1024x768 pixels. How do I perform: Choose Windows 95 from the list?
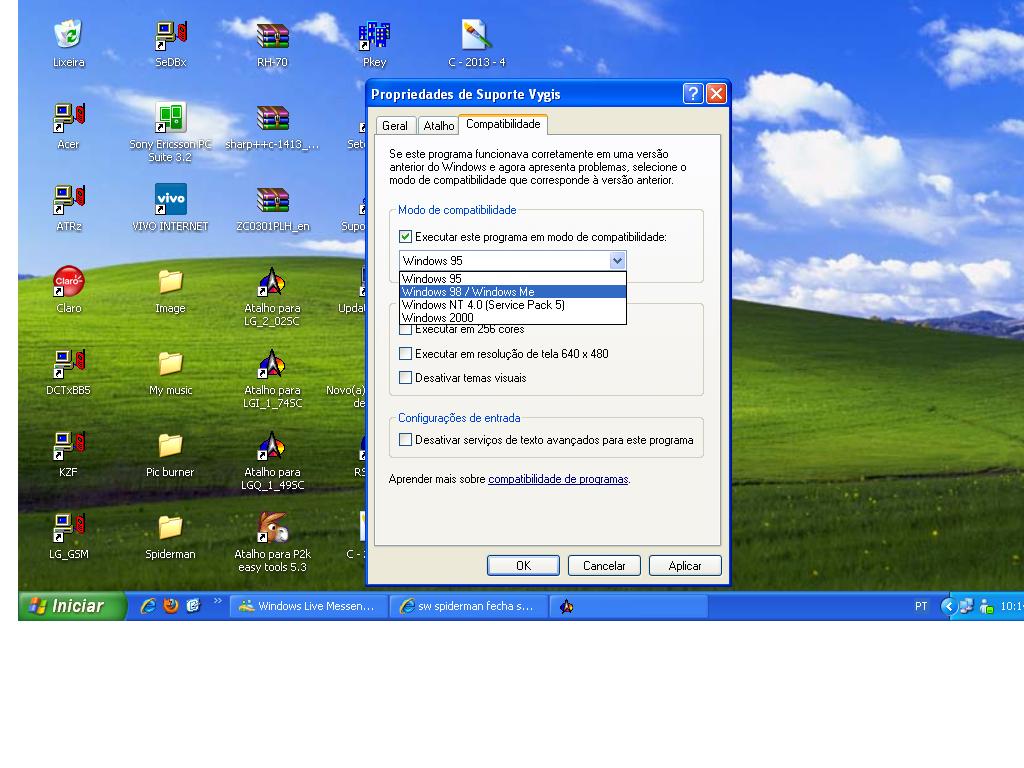tap(513, 279)
